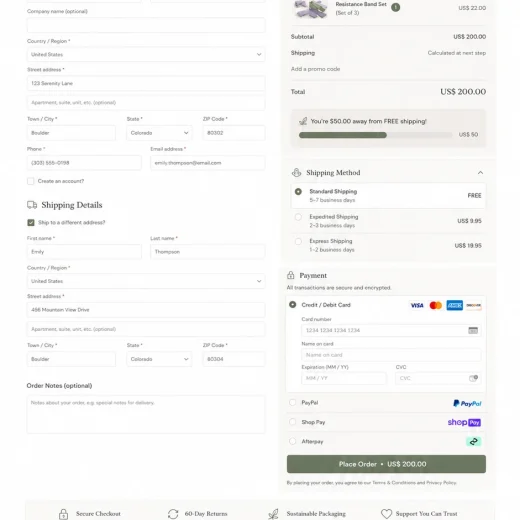Uncheck Ship to a different address
The width and height of the screenshot is (520, 520).
(x=31, y=222)
